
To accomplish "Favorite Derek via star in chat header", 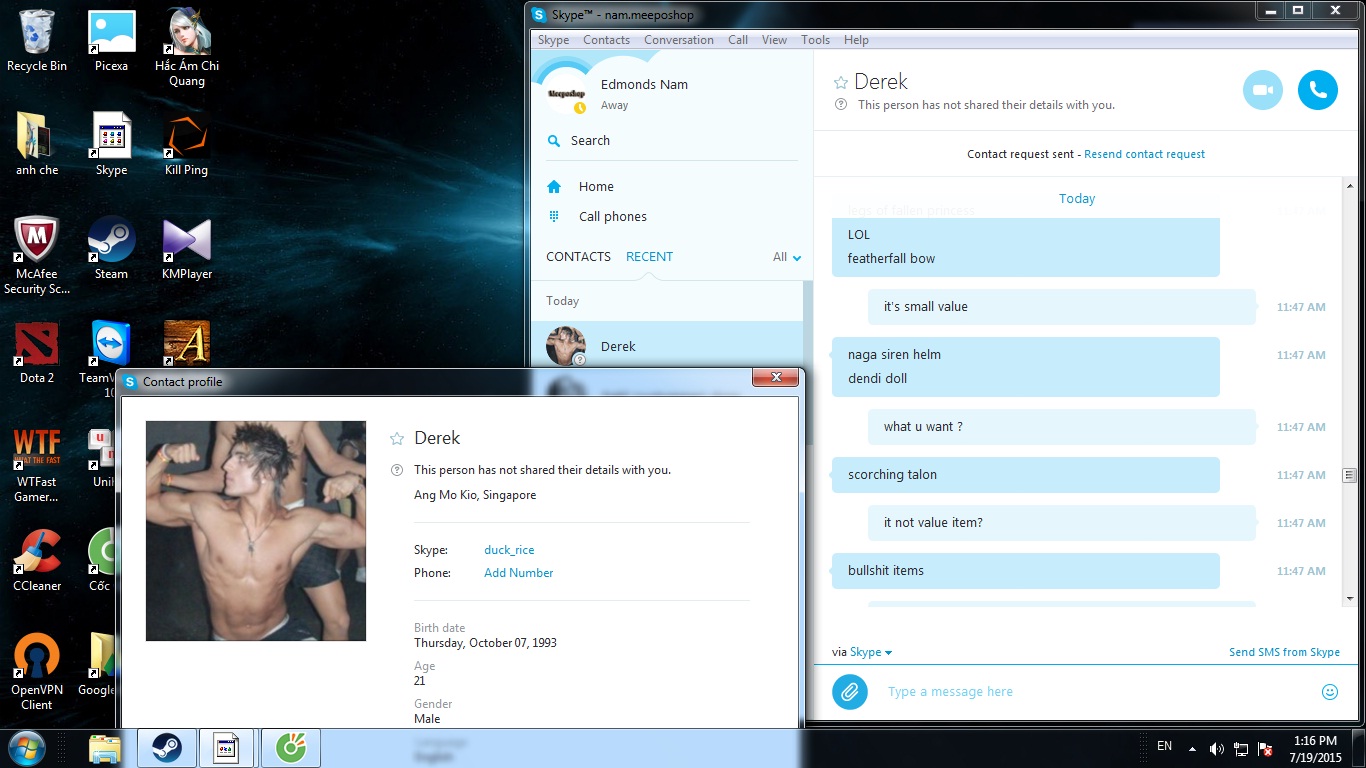I will pyautogui.click(x=841, y=83).
